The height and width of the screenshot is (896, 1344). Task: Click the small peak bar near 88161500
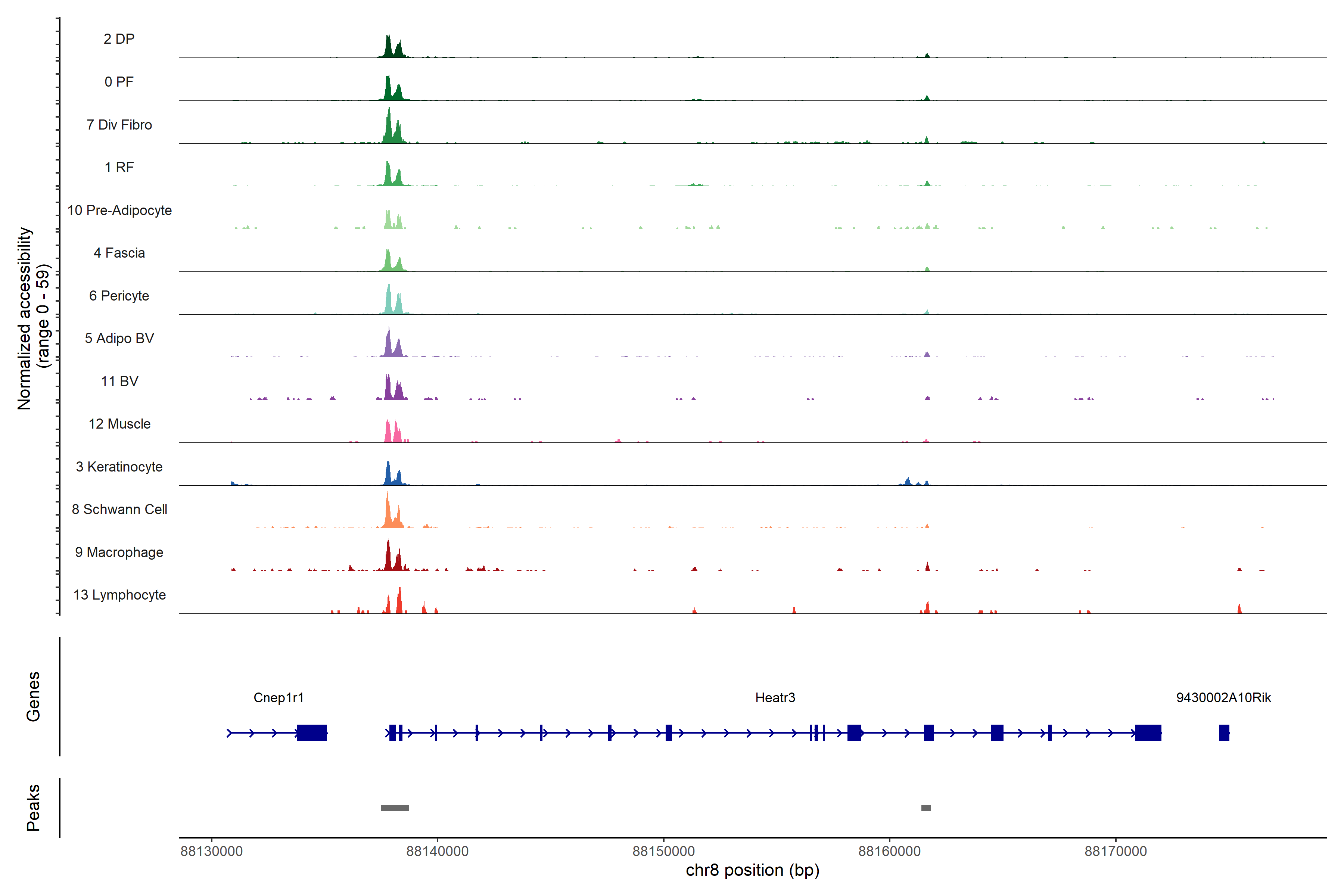[926, 808]
